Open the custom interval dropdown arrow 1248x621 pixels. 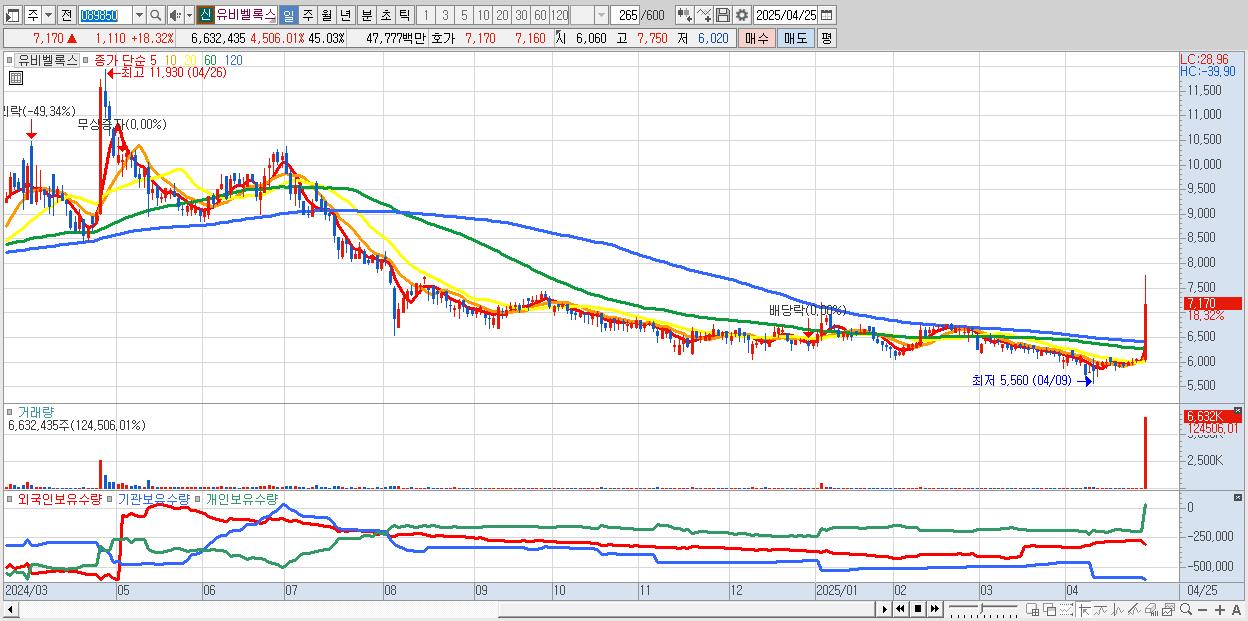[601, 15]
